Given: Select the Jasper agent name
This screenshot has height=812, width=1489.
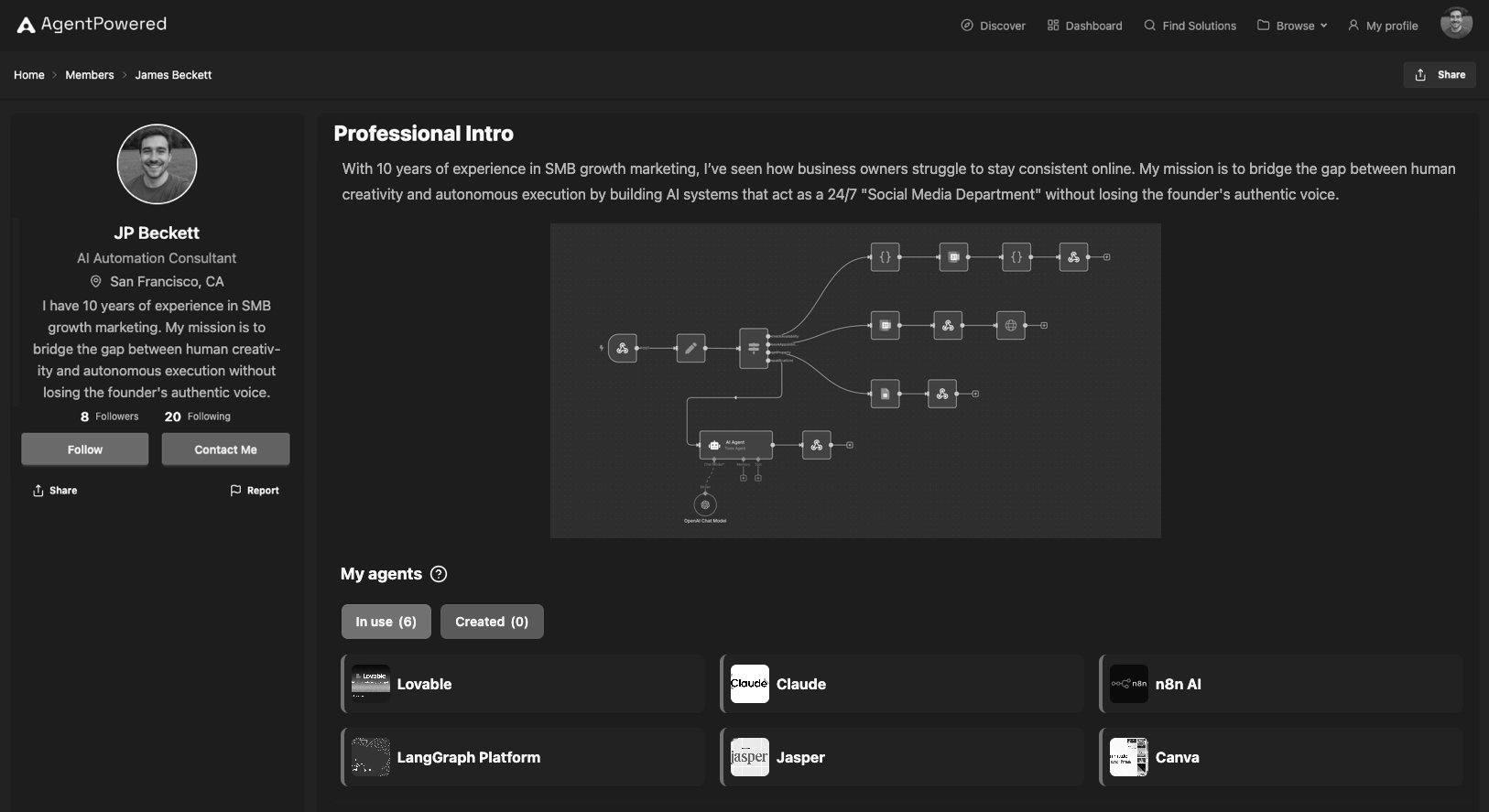Looking at the screenshot, I should (800, 757).
